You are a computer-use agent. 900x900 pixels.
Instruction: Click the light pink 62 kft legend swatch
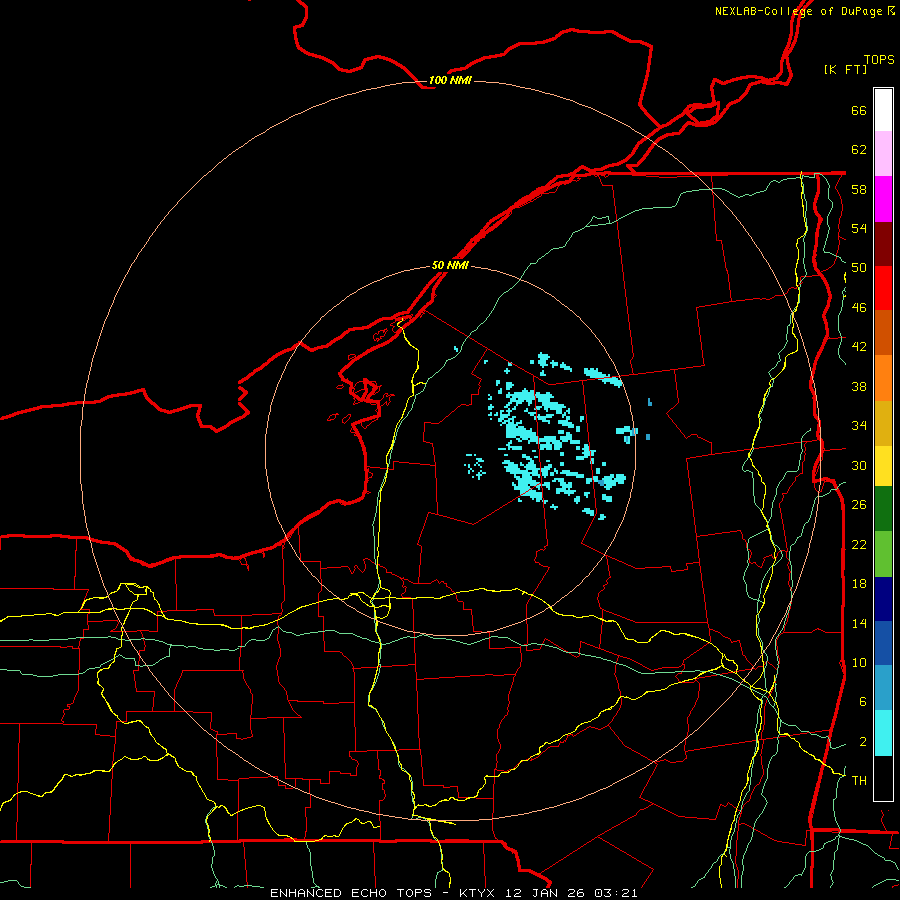click(x=883, y=154)
